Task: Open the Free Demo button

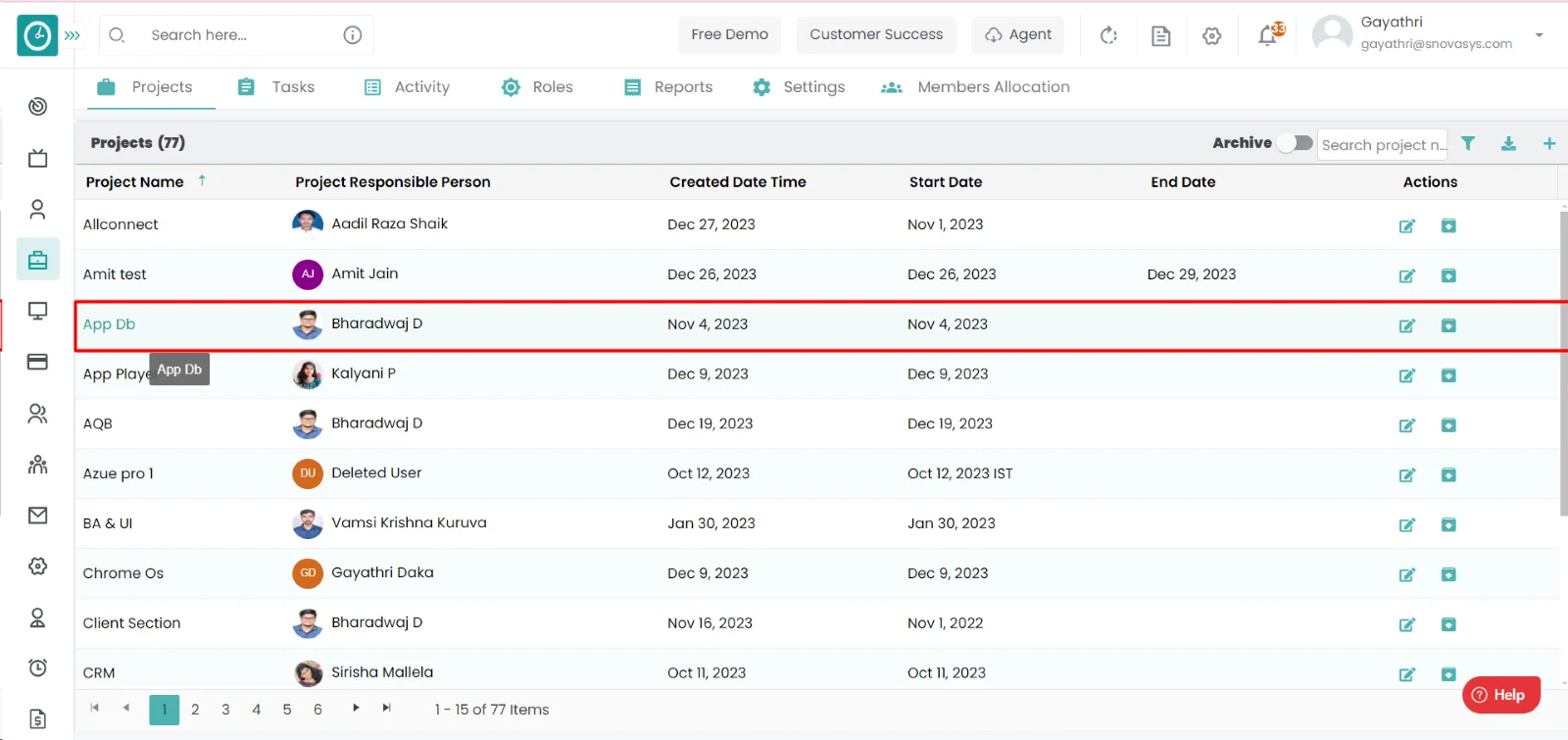Action: click(730, 34)
